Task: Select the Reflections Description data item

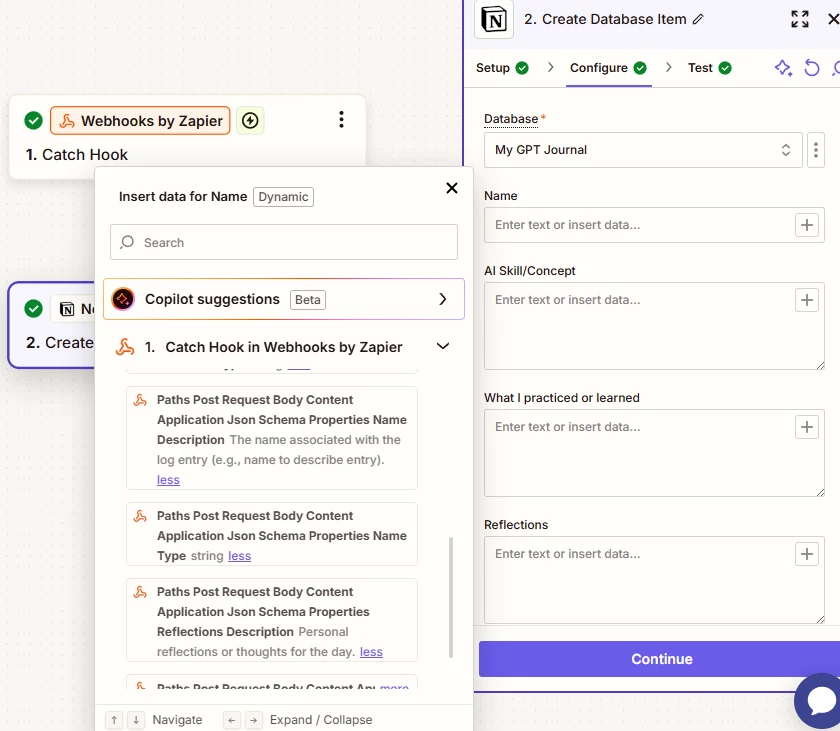Action: pos(272,620)
